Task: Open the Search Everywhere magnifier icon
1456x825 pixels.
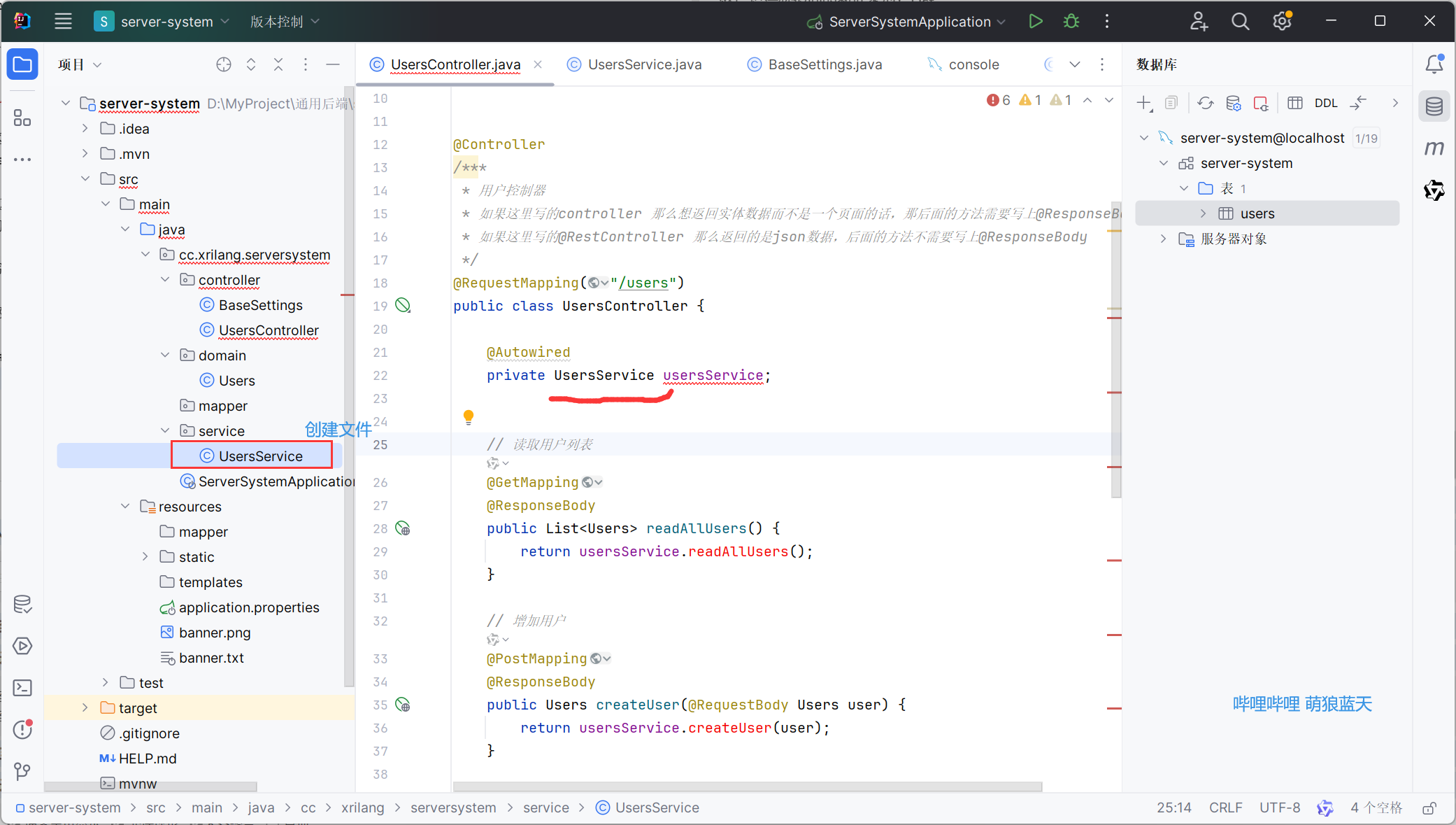Action: tap(1240, 21)
